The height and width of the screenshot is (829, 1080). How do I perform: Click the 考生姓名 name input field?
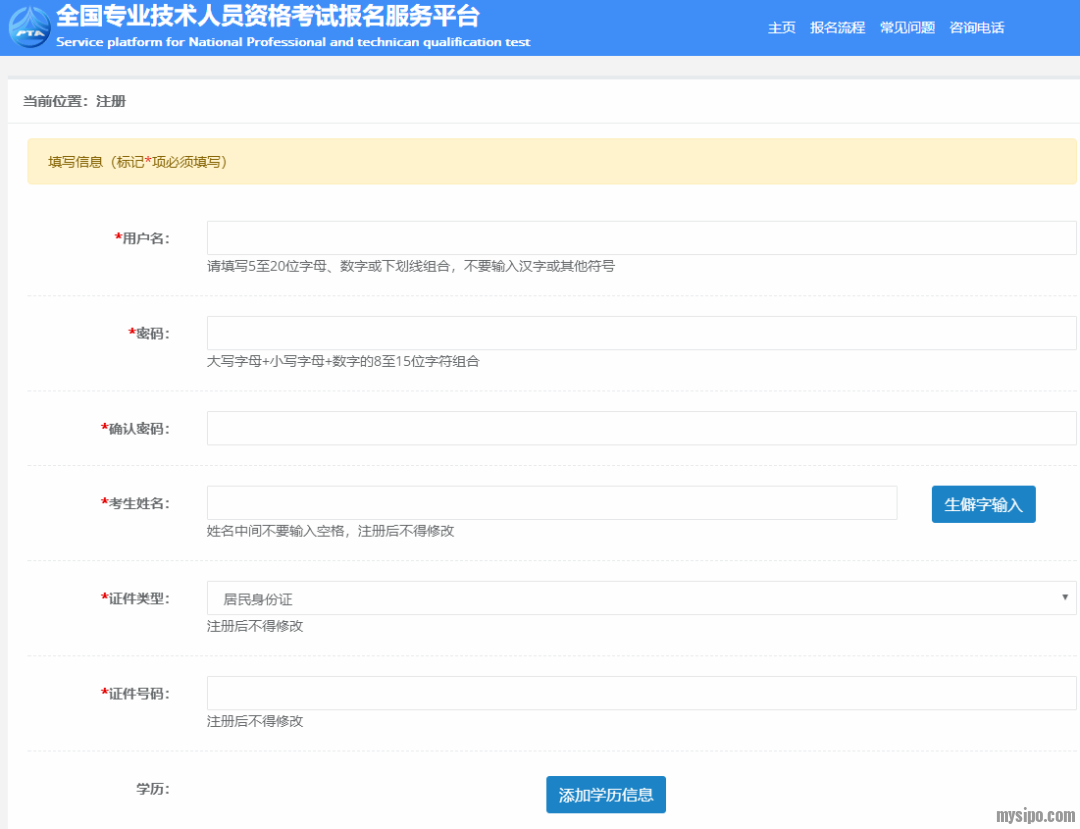click(551, 503)
